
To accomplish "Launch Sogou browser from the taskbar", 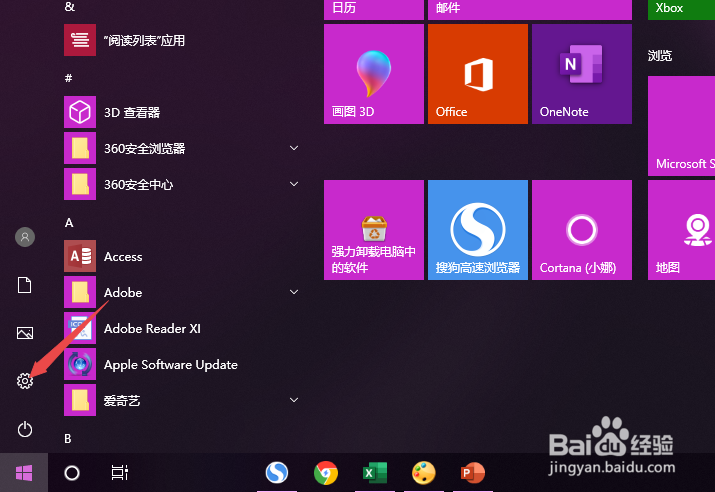I will (x=277, y=472).
